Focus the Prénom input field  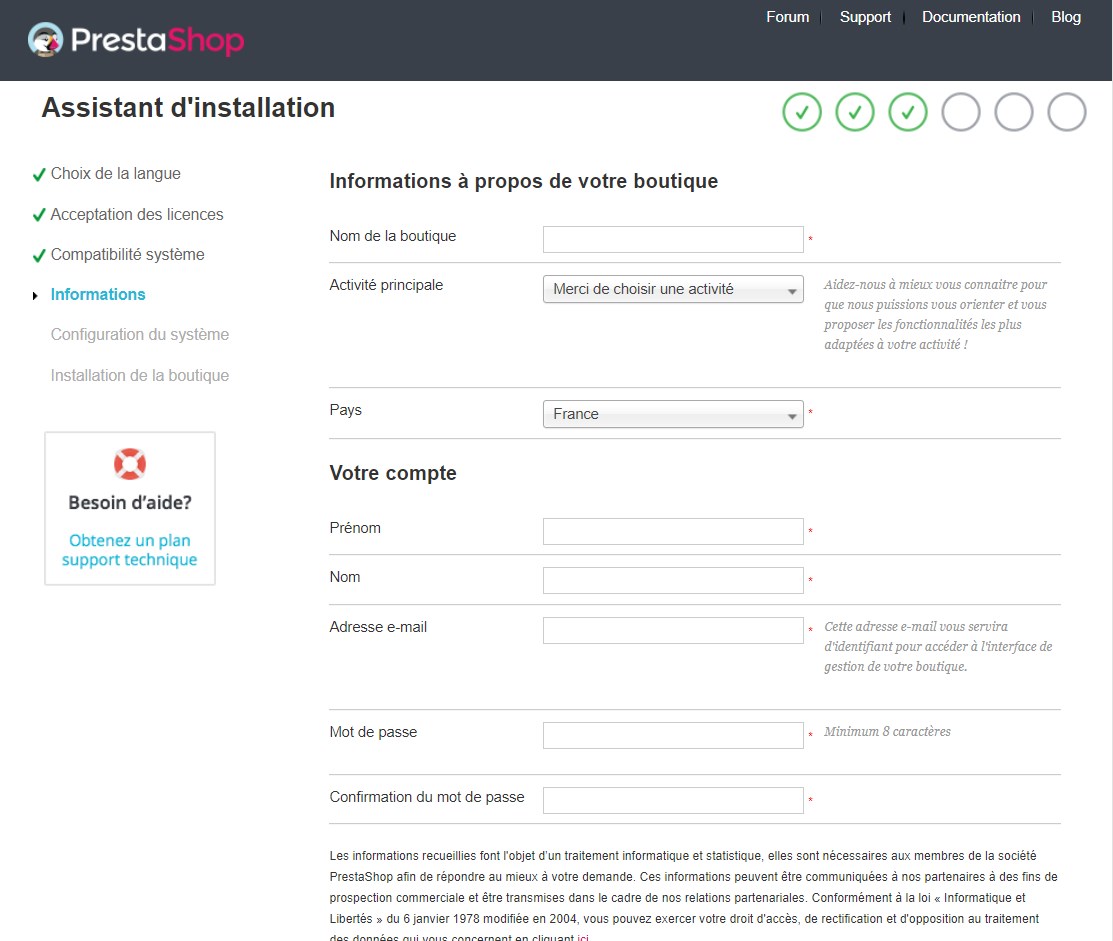pos(673,532)
